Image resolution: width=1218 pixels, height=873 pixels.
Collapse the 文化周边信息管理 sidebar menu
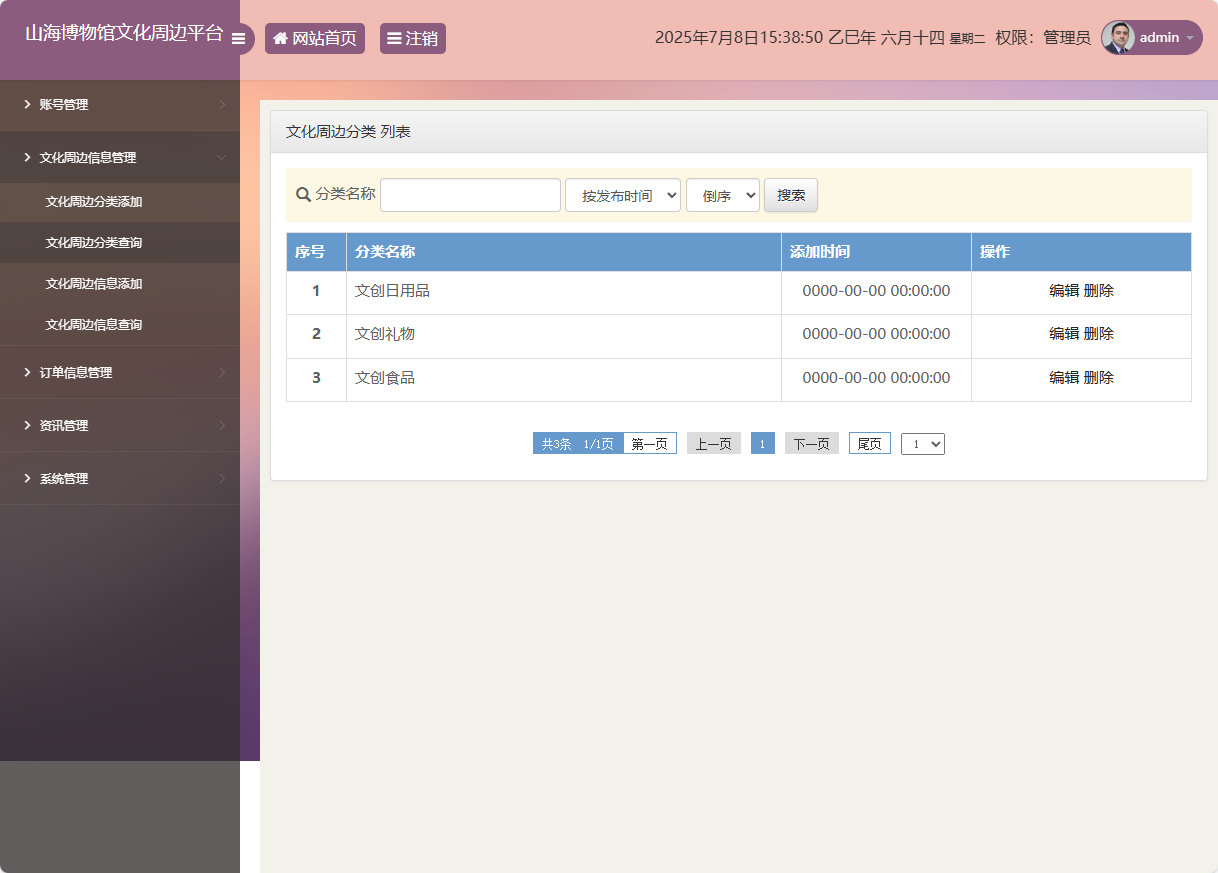(x=120, y=157)
